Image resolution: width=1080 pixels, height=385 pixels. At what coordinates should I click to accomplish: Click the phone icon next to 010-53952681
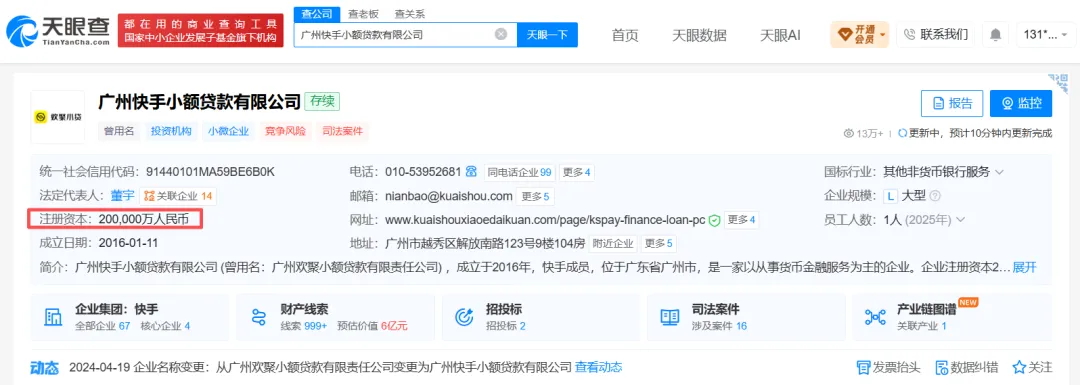tap(471, 171)
